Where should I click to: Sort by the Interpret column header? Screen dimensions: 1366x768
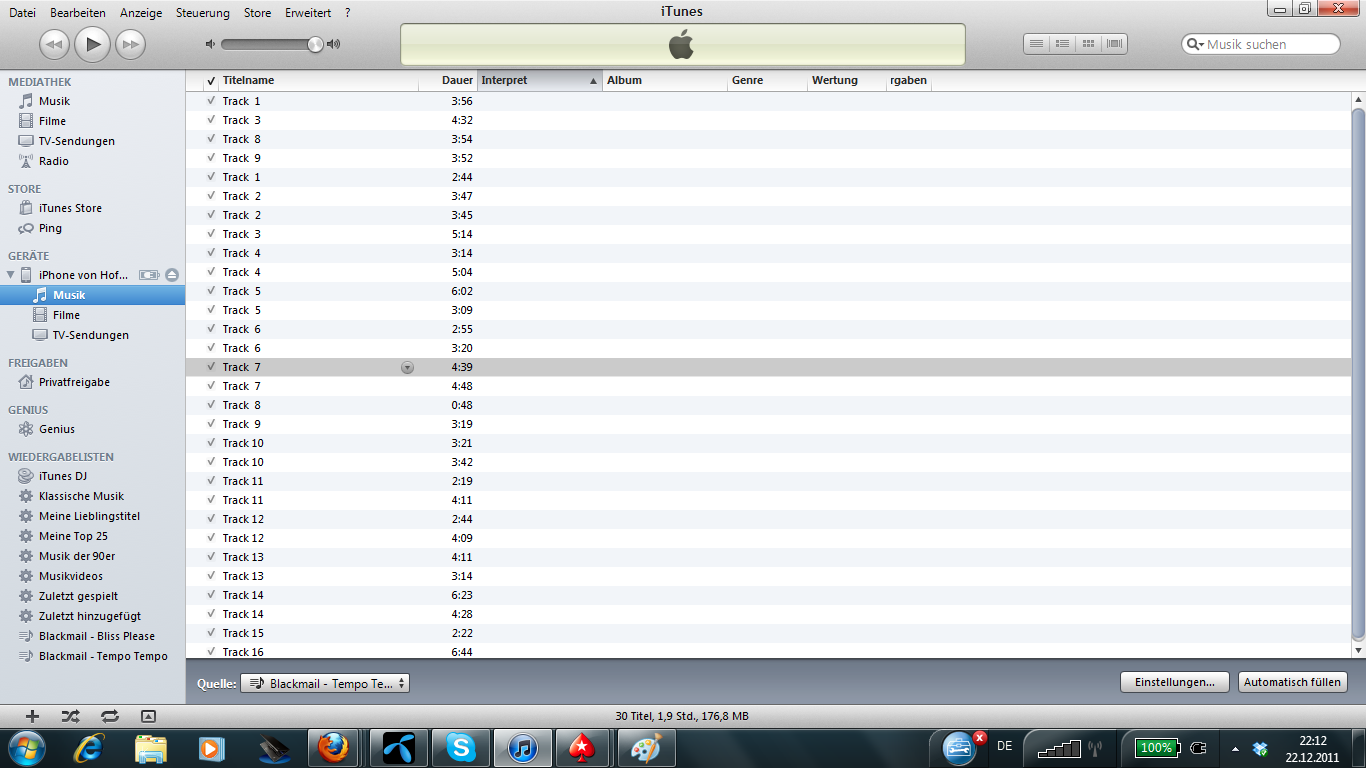point(539,81)
